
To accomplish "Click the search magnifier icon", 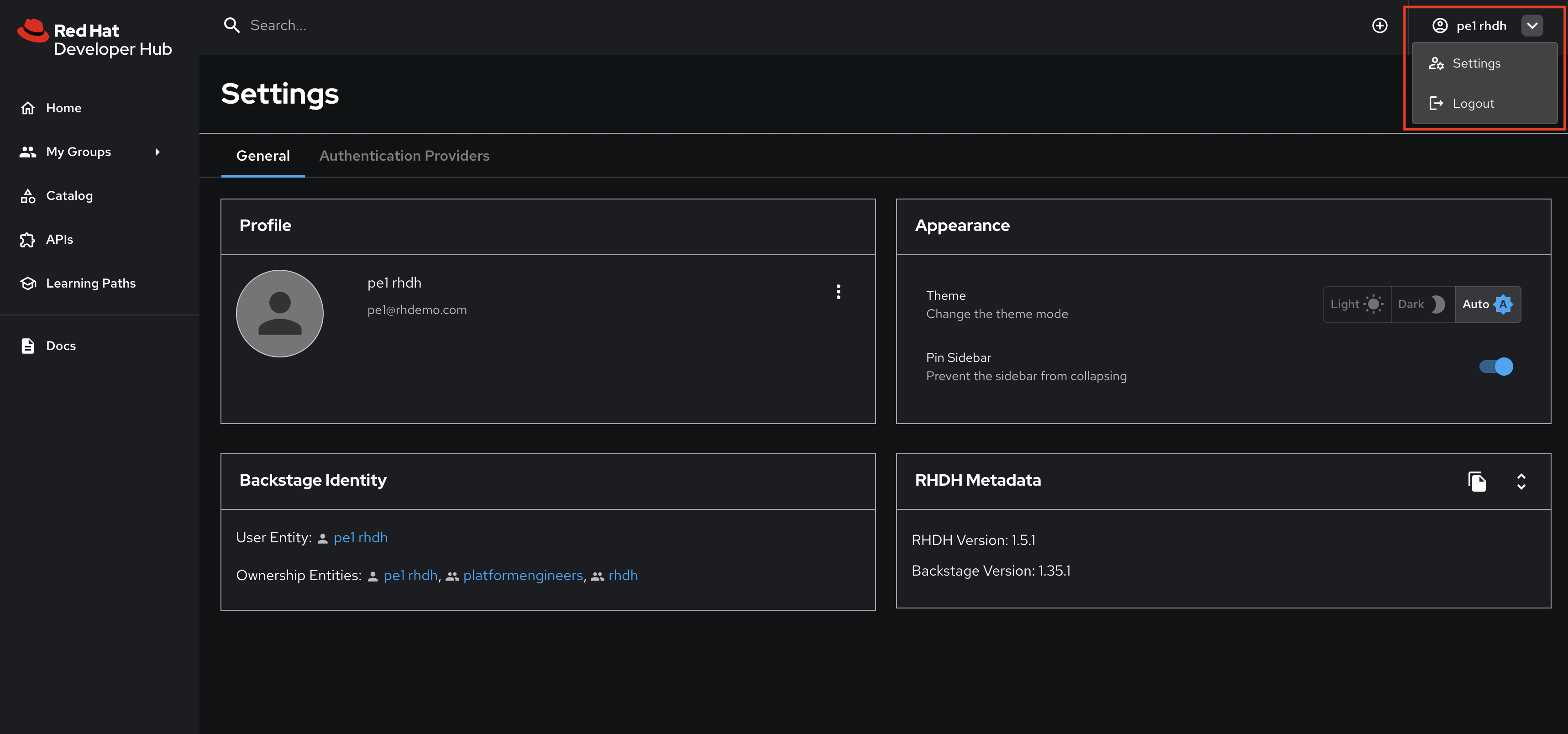I will (232, 26).
